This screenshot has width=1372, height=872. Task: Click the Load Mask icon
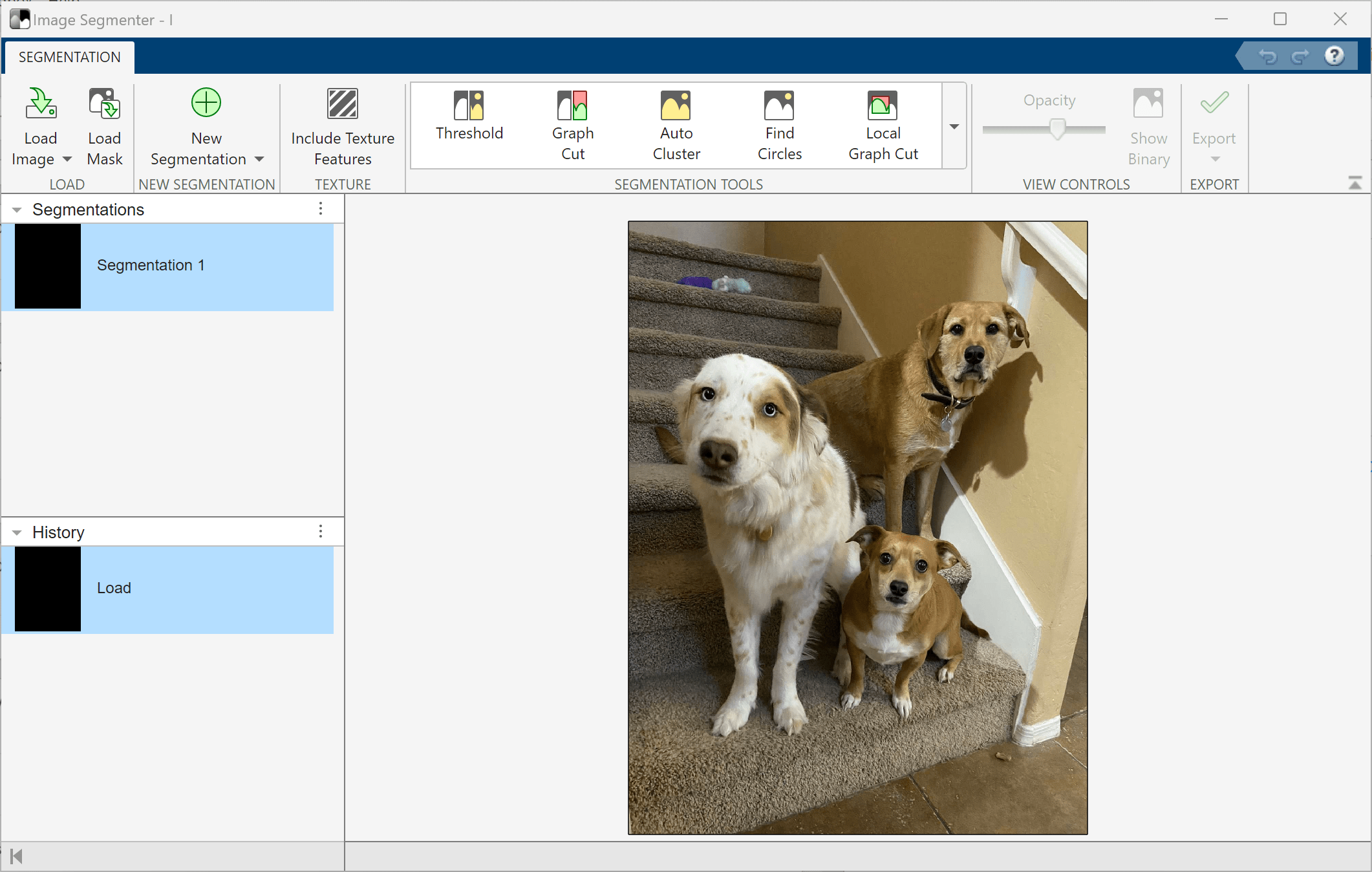pos(104,104)
